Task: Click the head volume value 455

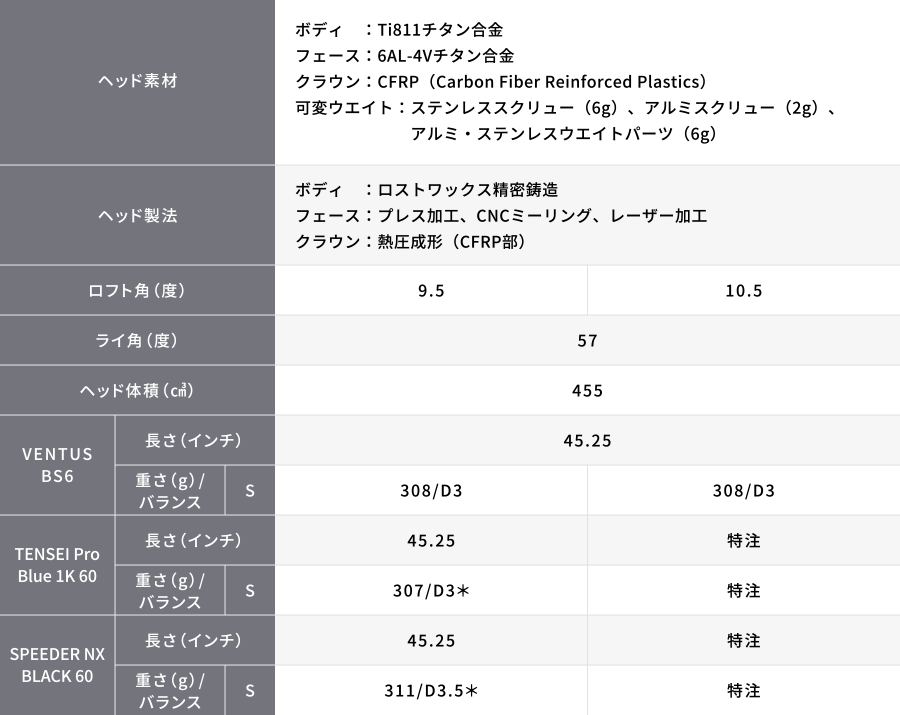Action: point(587,391)
